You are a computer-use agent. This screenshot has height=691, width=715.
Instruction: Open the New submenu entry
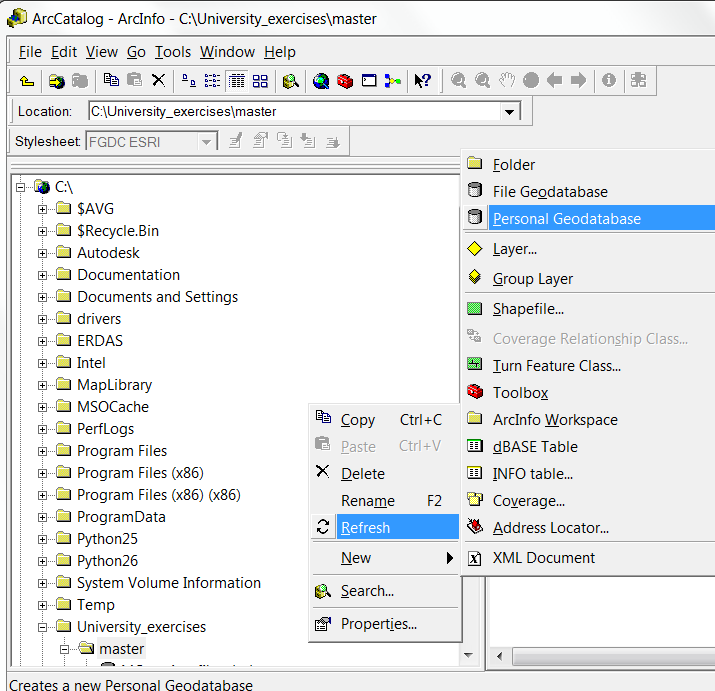385,557
